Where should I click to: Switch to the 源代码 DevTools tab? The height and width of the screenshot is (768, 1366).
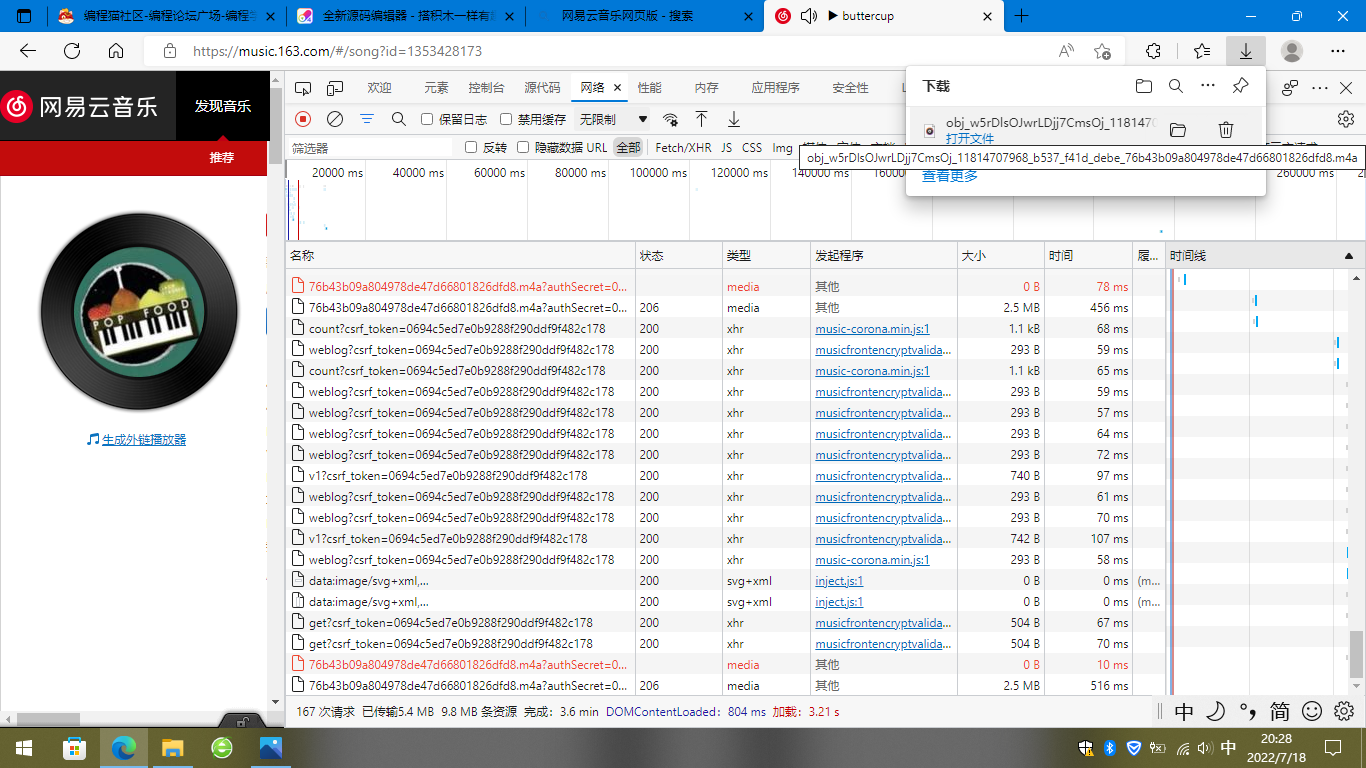coord(542,88)
